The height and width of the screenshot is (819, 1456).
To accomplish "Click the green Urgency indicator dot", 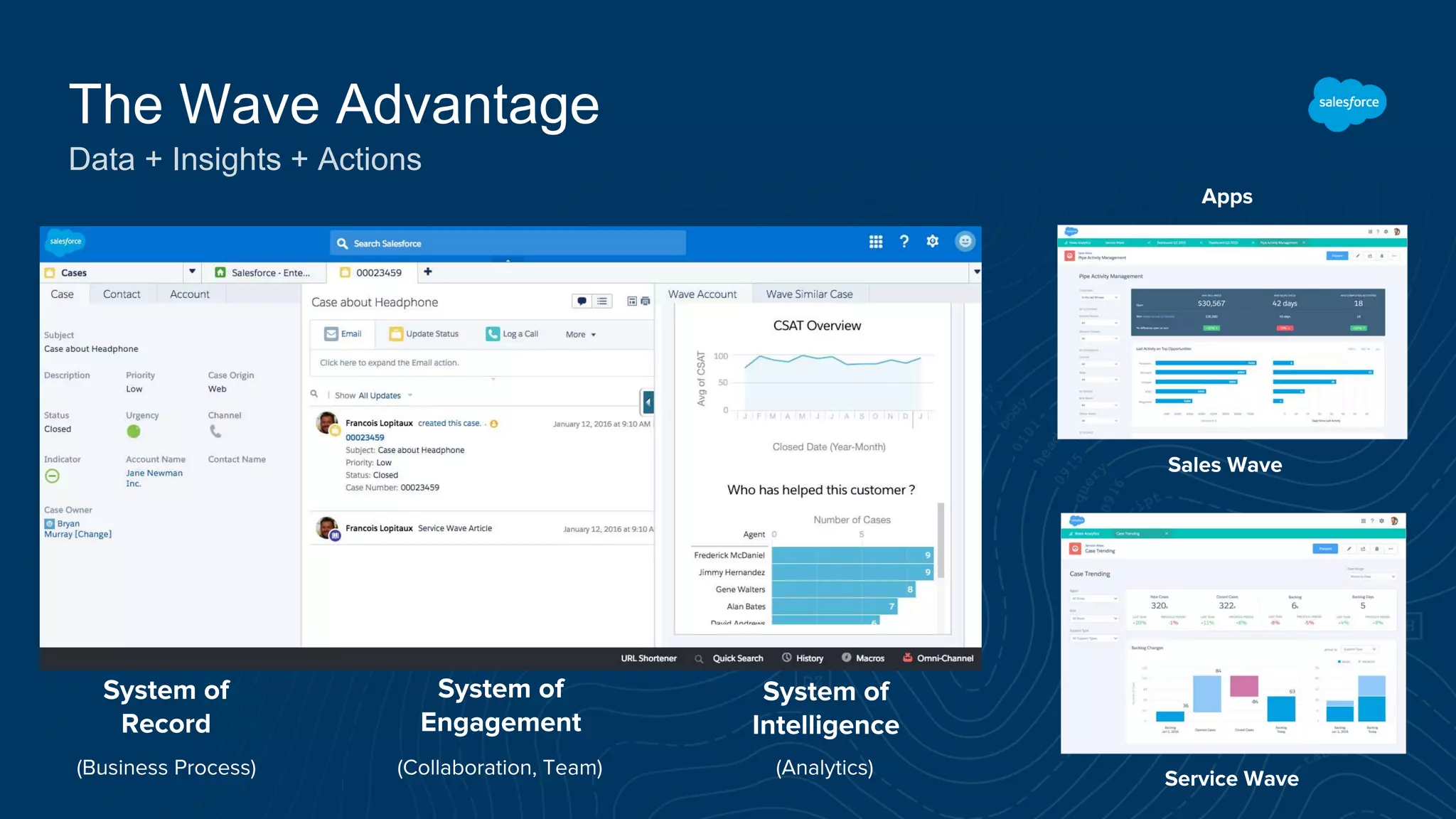I will click(x=134, y=431).
